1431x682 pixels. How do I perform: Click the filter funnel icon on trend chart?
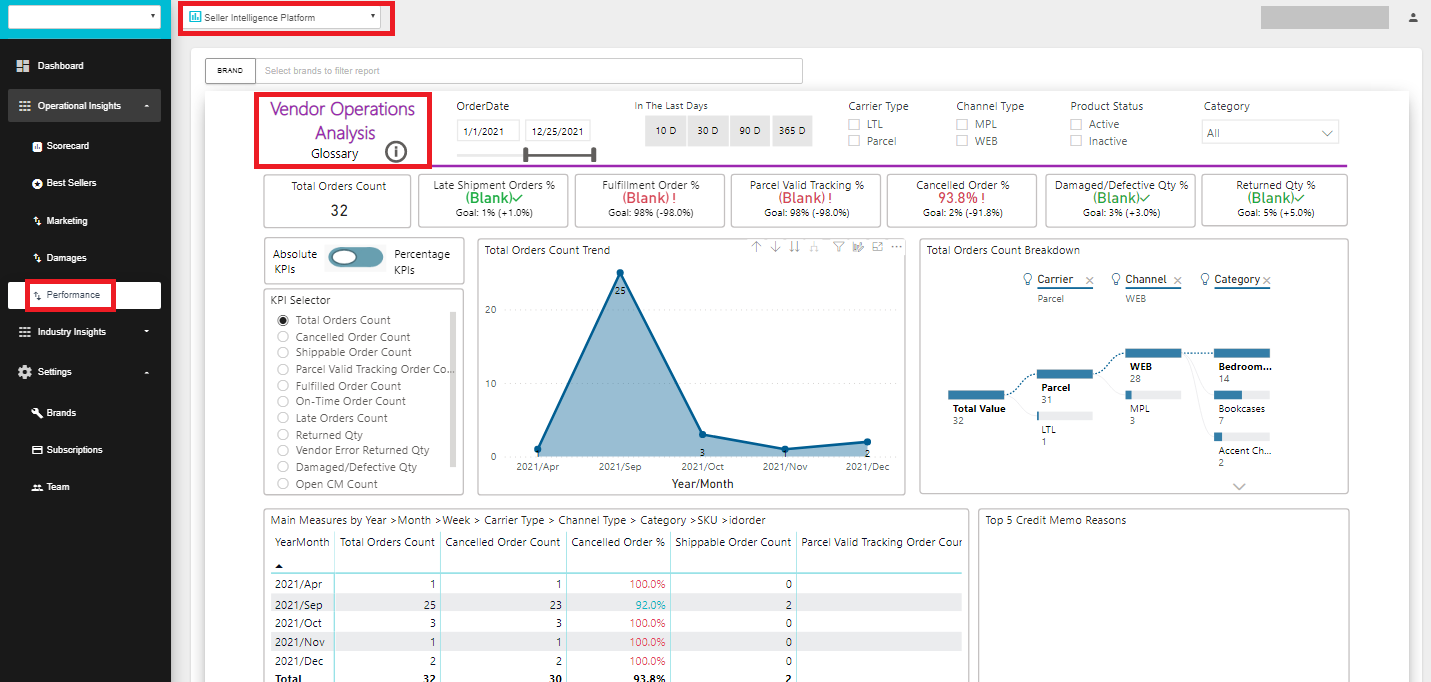point(839,247)
